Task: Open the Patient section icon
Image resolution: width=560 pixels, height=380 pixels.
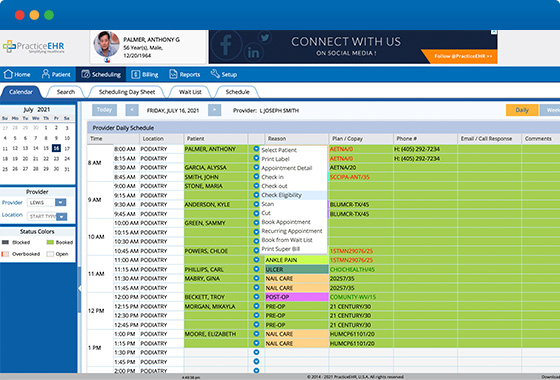Action: tap(46, 74)
